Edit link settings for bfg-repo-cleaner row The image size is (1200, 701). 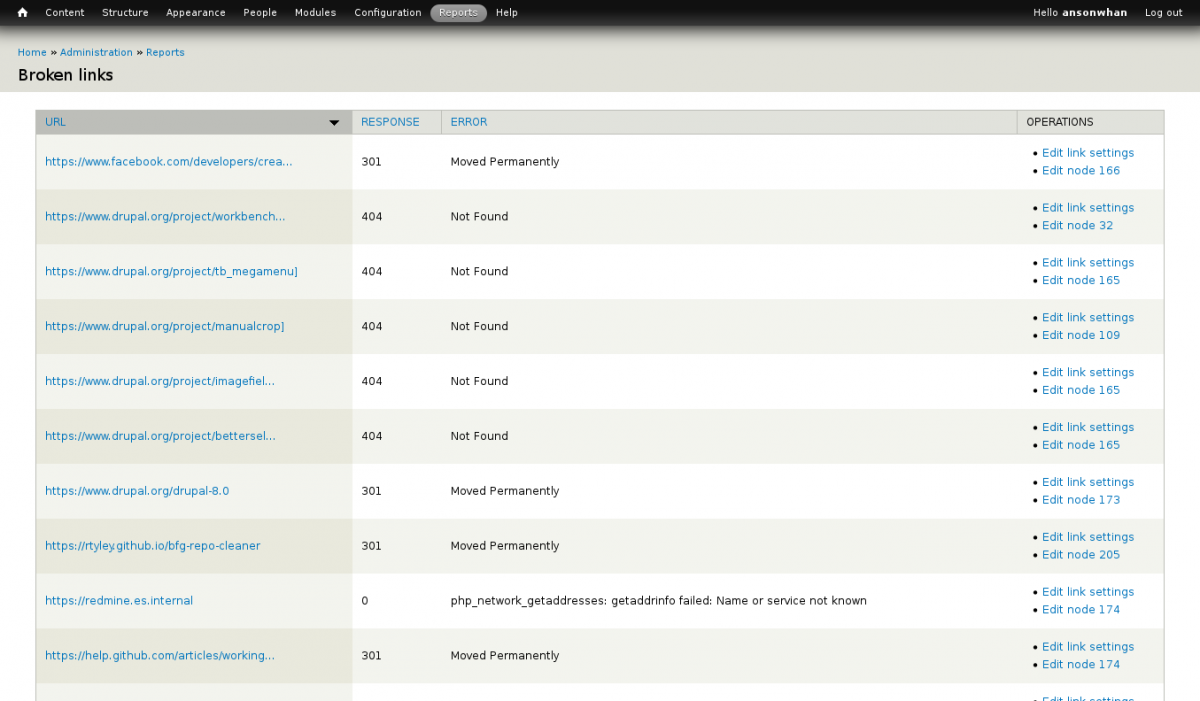click(1088, 538)
